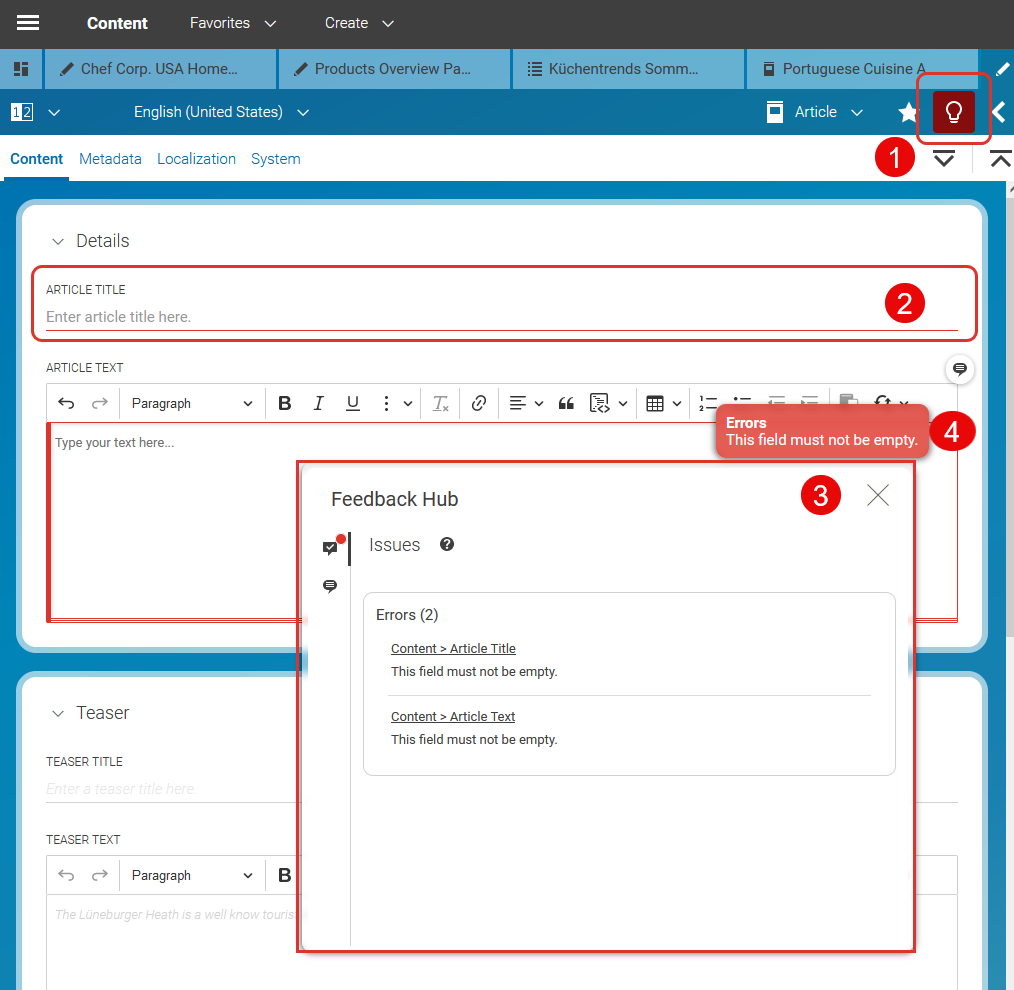Toggle bold formatting
Image resolution: width=1014 pixels, height=990 pixels.
click(x=284, y=403)
